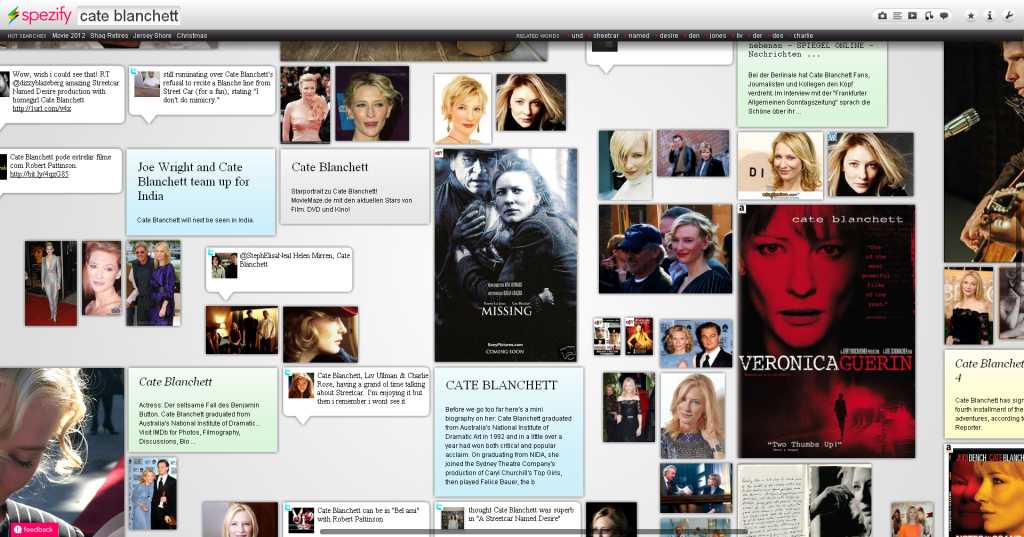
Task: Open the yellow Cate Blanchett card at right edge
Action: click(984, 394)
